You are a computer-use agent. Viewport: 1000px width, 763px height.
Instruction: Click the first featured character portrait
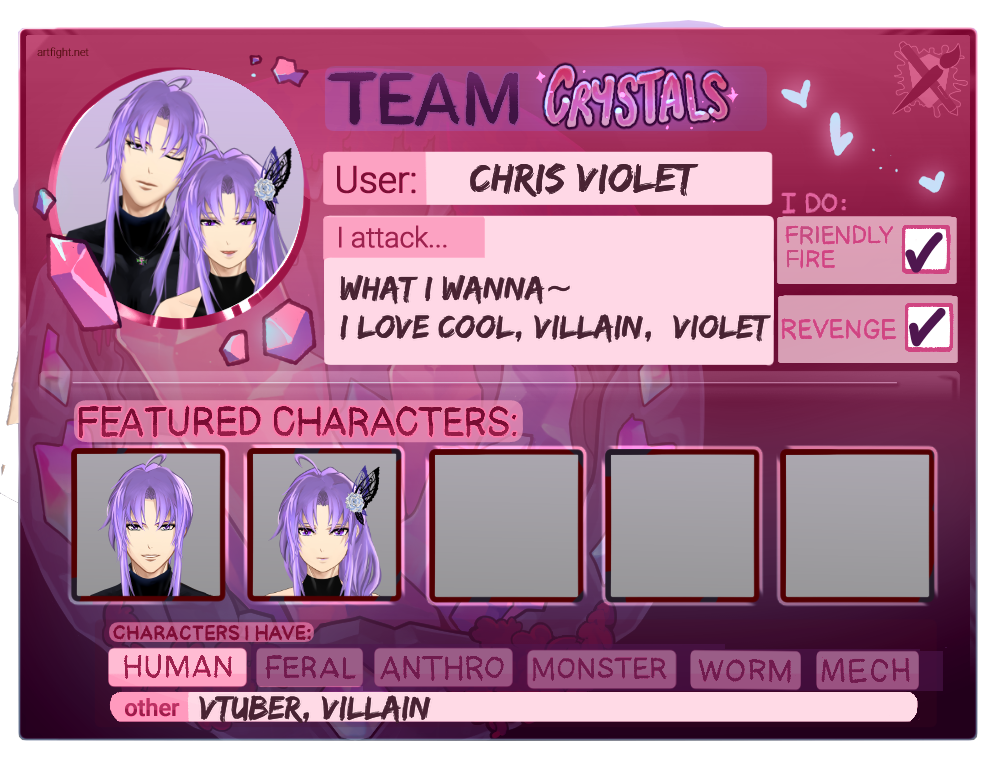149,525
